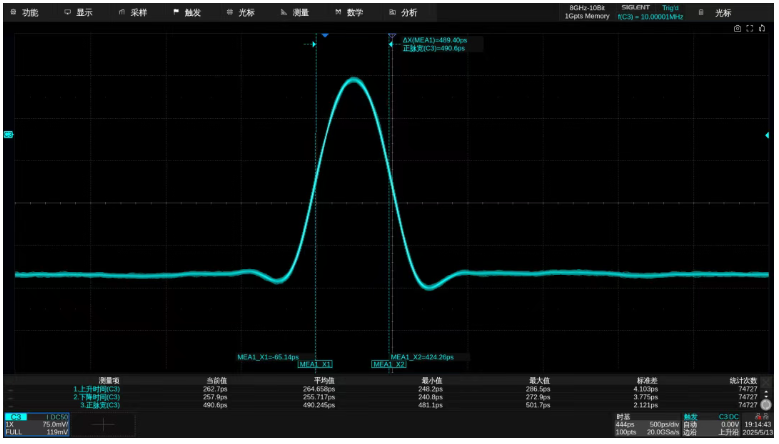Click the 119mV offset value in C3 box
Viewport: 779px width, 444px height.
(58, 433)
